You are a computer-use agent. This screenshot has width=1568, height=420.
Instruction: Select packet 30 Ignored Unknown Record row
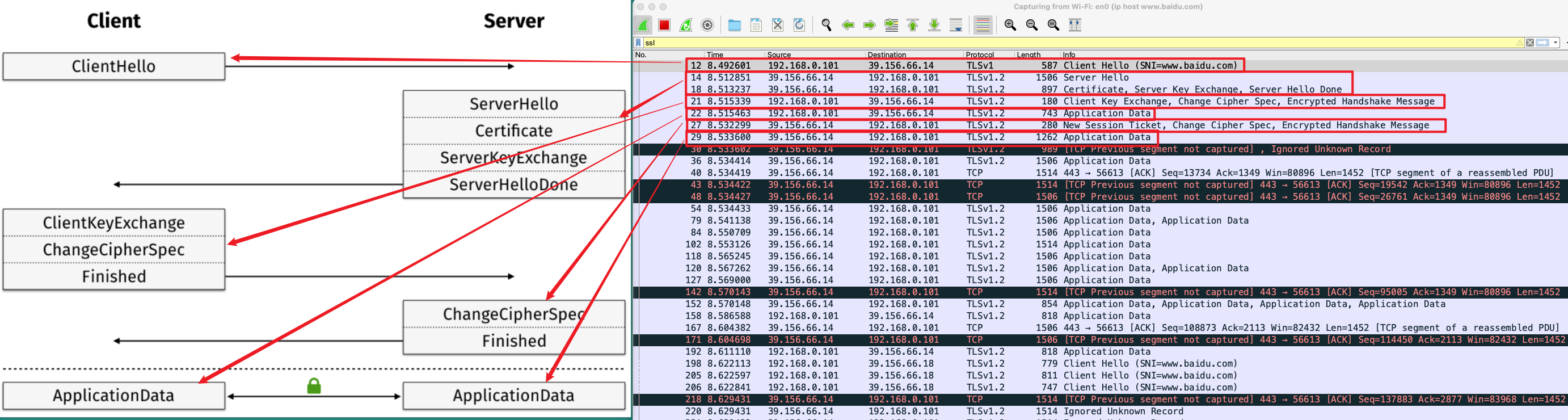pos(1100,149)
